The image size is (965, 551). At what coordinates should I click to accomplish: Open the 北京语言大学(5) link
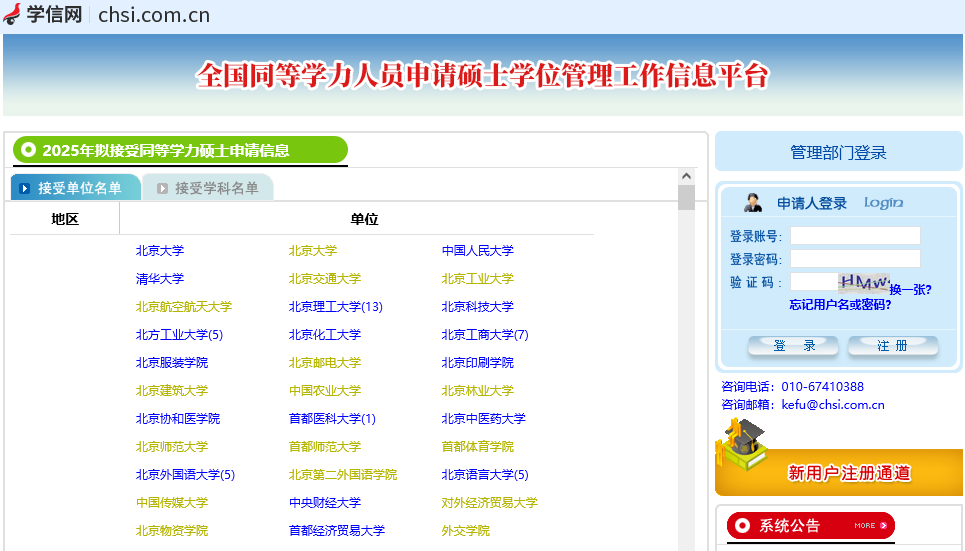(485, 475)
